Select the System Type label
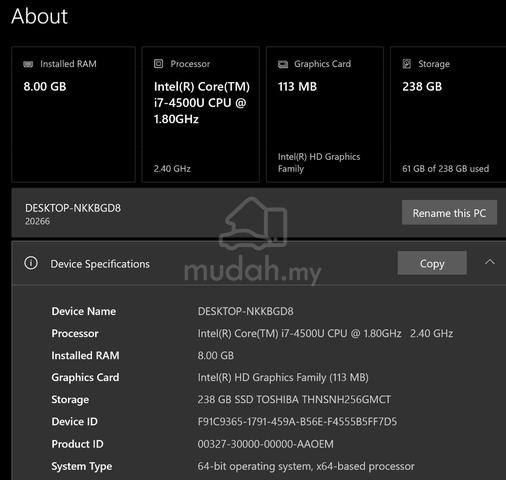 (x=82, y=466)
